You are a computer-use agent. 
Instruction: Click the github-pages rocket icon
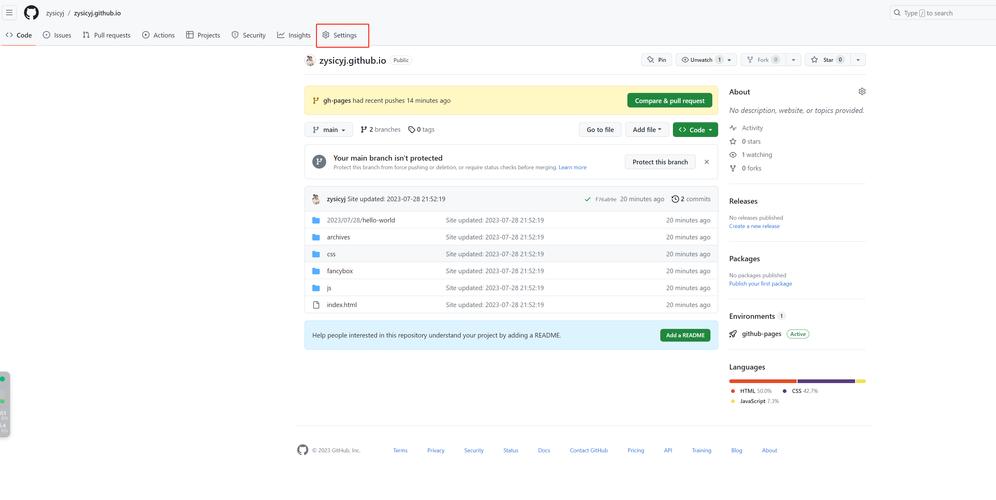(733, 334)
